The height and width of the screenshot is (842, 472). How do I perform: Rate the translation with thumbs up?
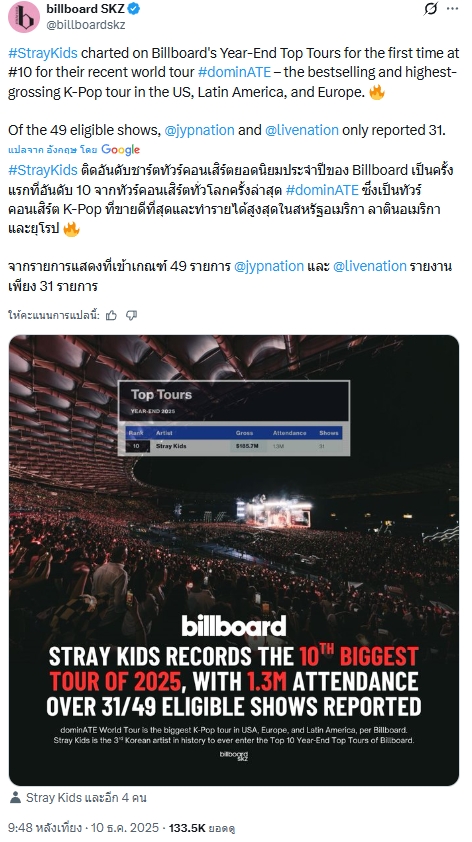(111, 315)
